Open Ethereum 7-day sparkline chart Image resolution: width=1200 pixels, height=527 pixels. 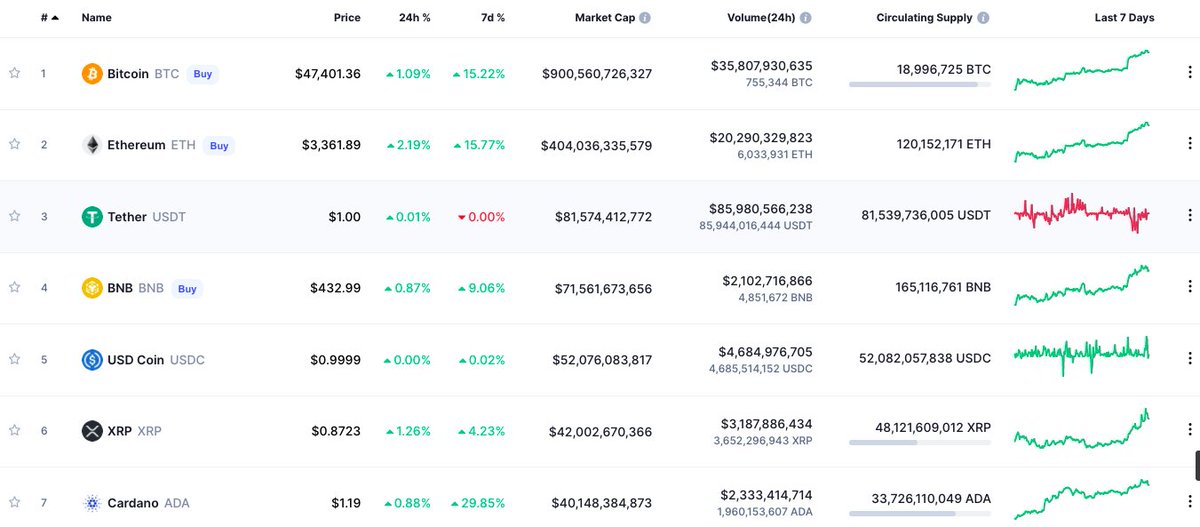(x=1082, y=142)
